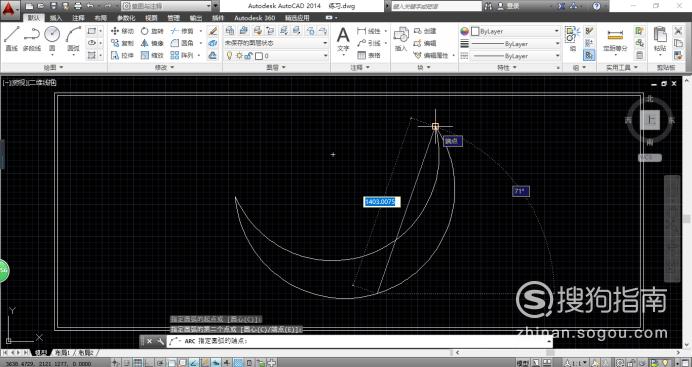The height and width of the screenshot is (367, 692).
Task: Click the ViewCube top (上) face
Action: (650, 120)
